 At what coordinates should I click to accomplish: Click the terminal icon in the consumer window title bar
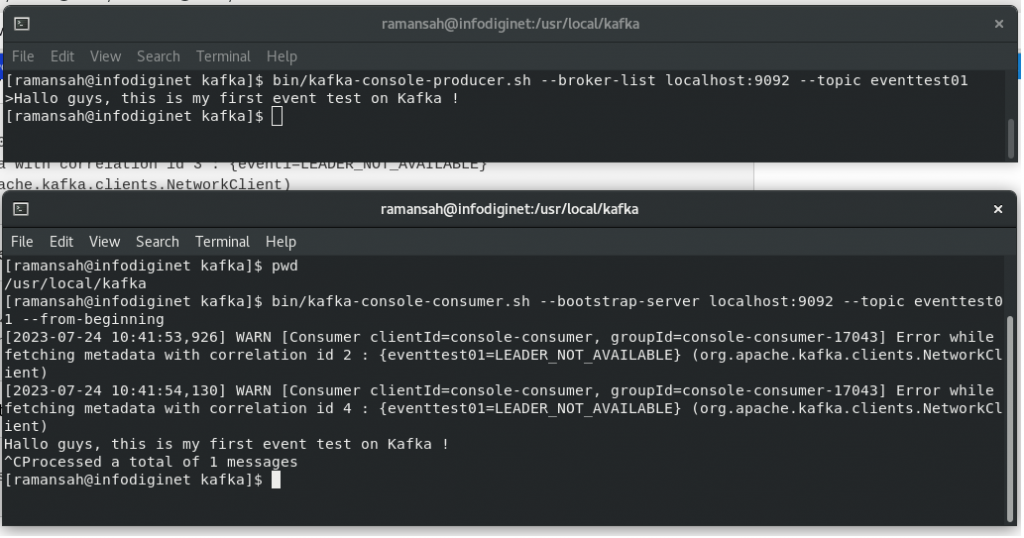click(21, 209)
